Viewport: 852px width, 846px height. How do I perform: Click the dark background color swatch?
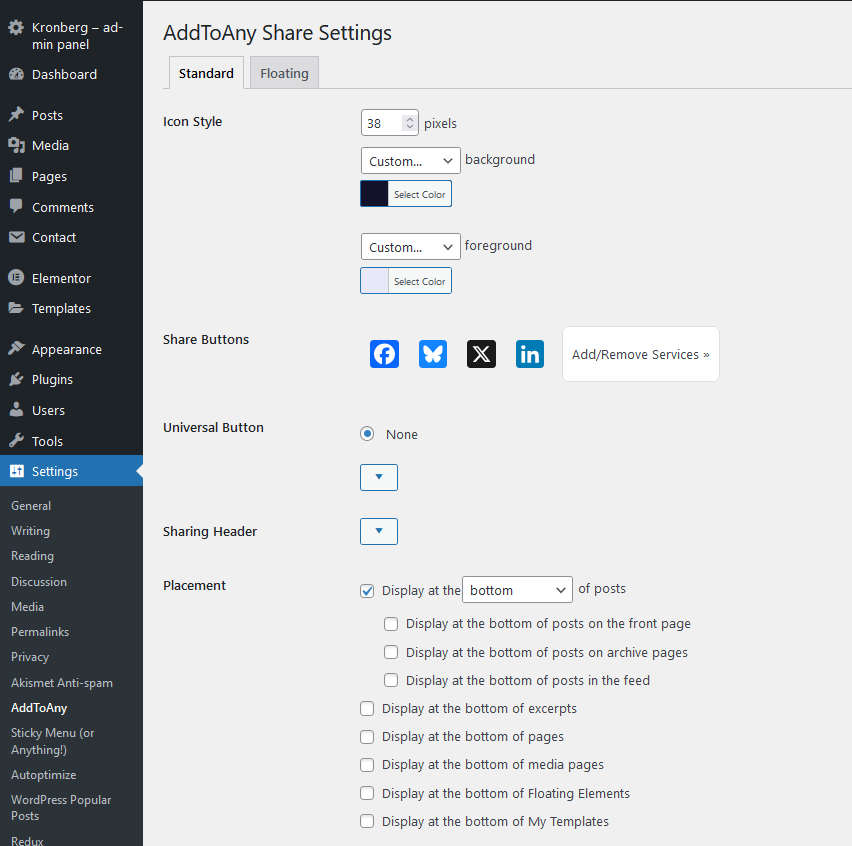pos(375,194)
